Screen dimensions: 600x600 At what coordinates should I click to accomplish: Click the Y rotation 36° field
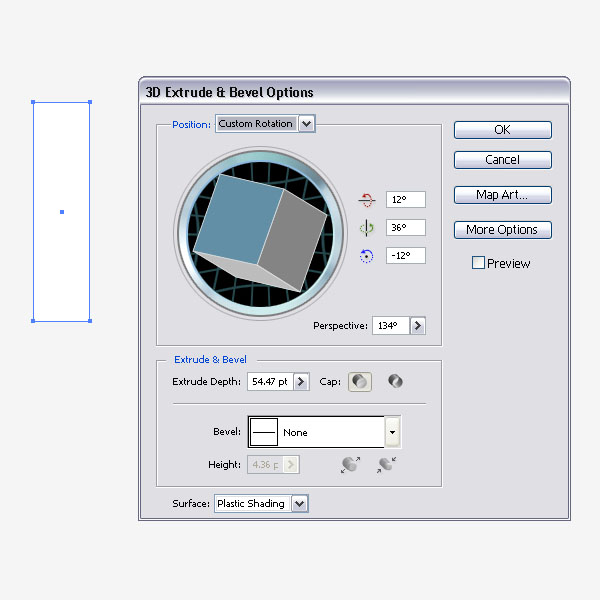406,227
